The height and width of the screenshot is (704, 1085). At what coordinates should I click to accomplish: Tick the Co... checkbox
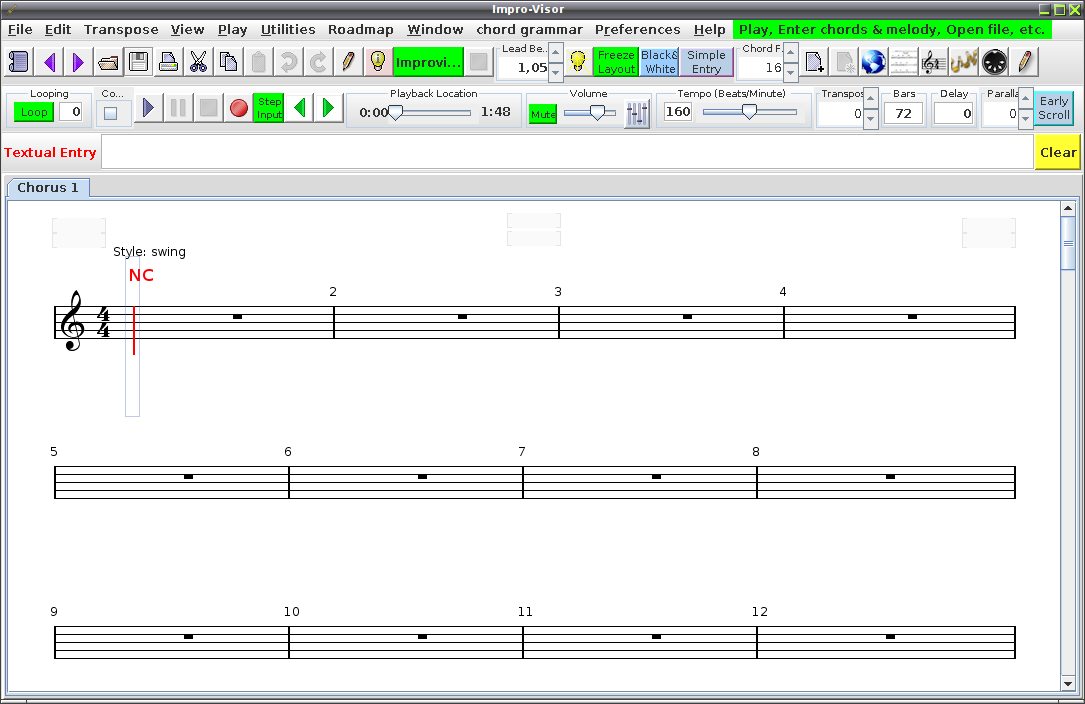click(x=111, y=113)
